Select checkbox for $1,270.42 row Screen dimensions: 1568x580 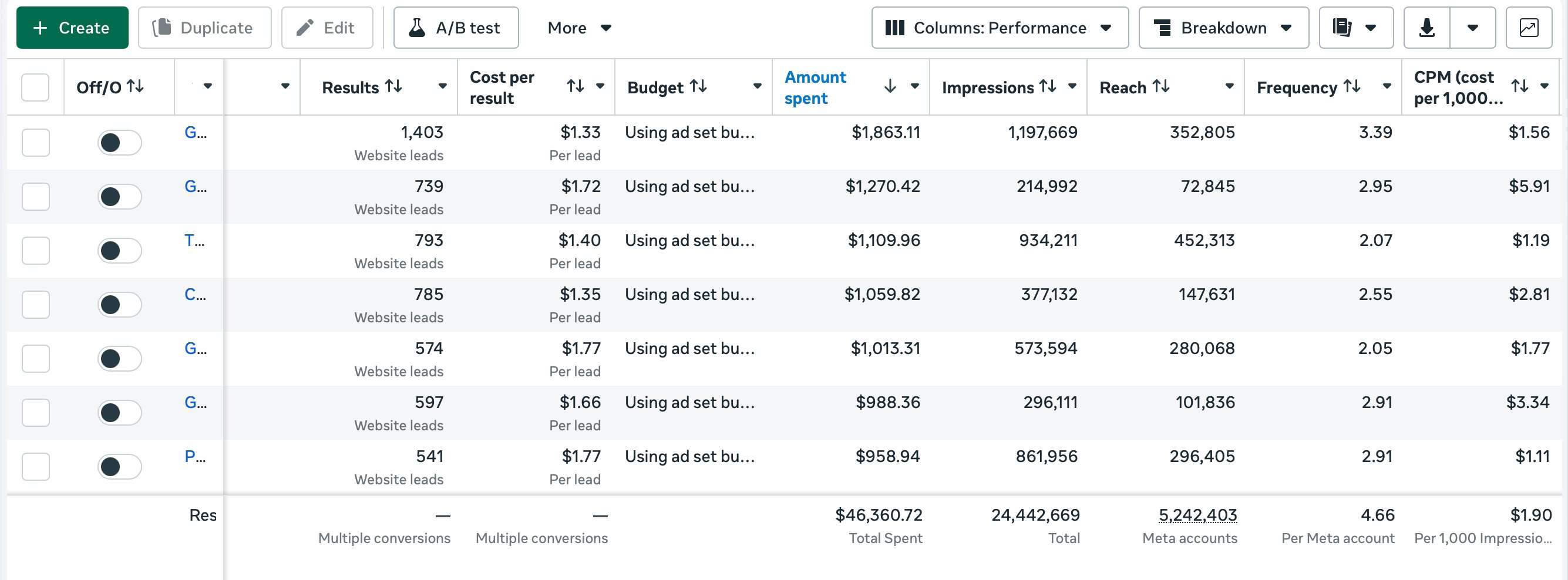[35, 197]
